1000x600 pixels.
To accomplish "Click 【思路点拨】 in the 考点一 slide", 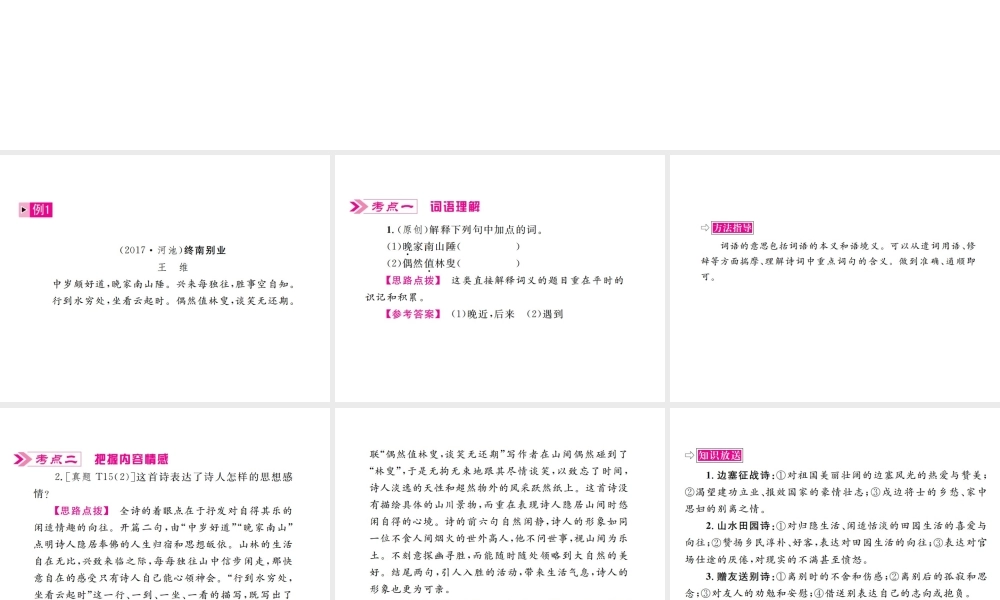I will coord(413,280).
